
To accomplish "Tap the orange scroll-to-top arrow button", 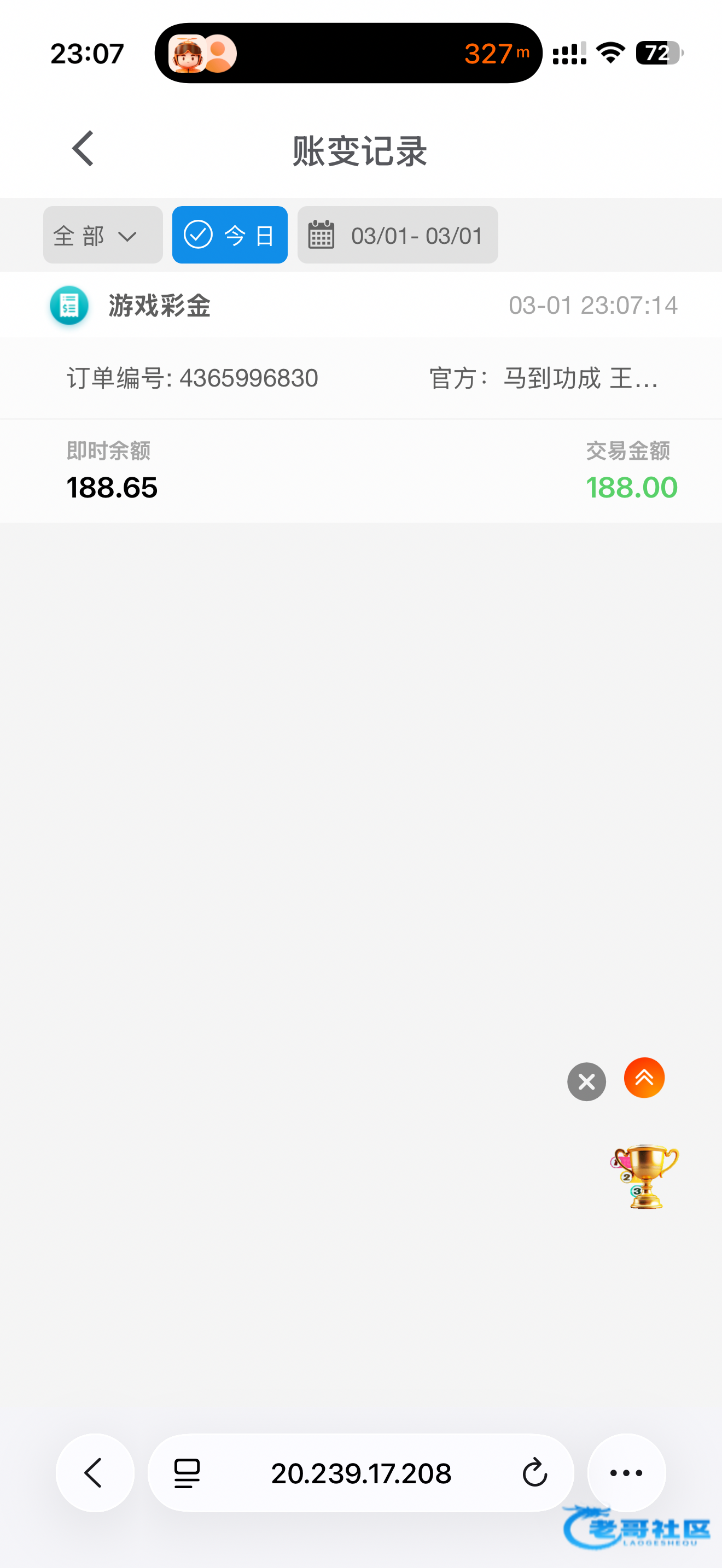I will pos(644,1078).
